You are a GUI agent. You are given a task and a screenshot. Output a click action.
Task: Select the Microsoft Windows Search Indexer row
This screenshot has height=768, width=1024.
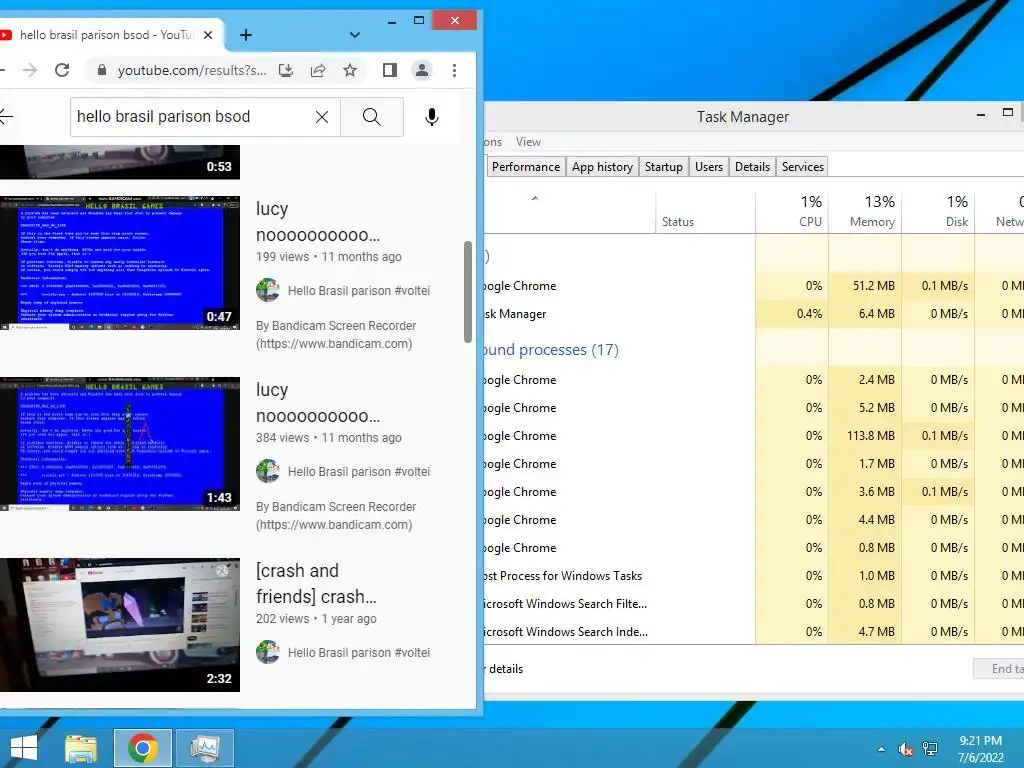click(x=754, y=632)
